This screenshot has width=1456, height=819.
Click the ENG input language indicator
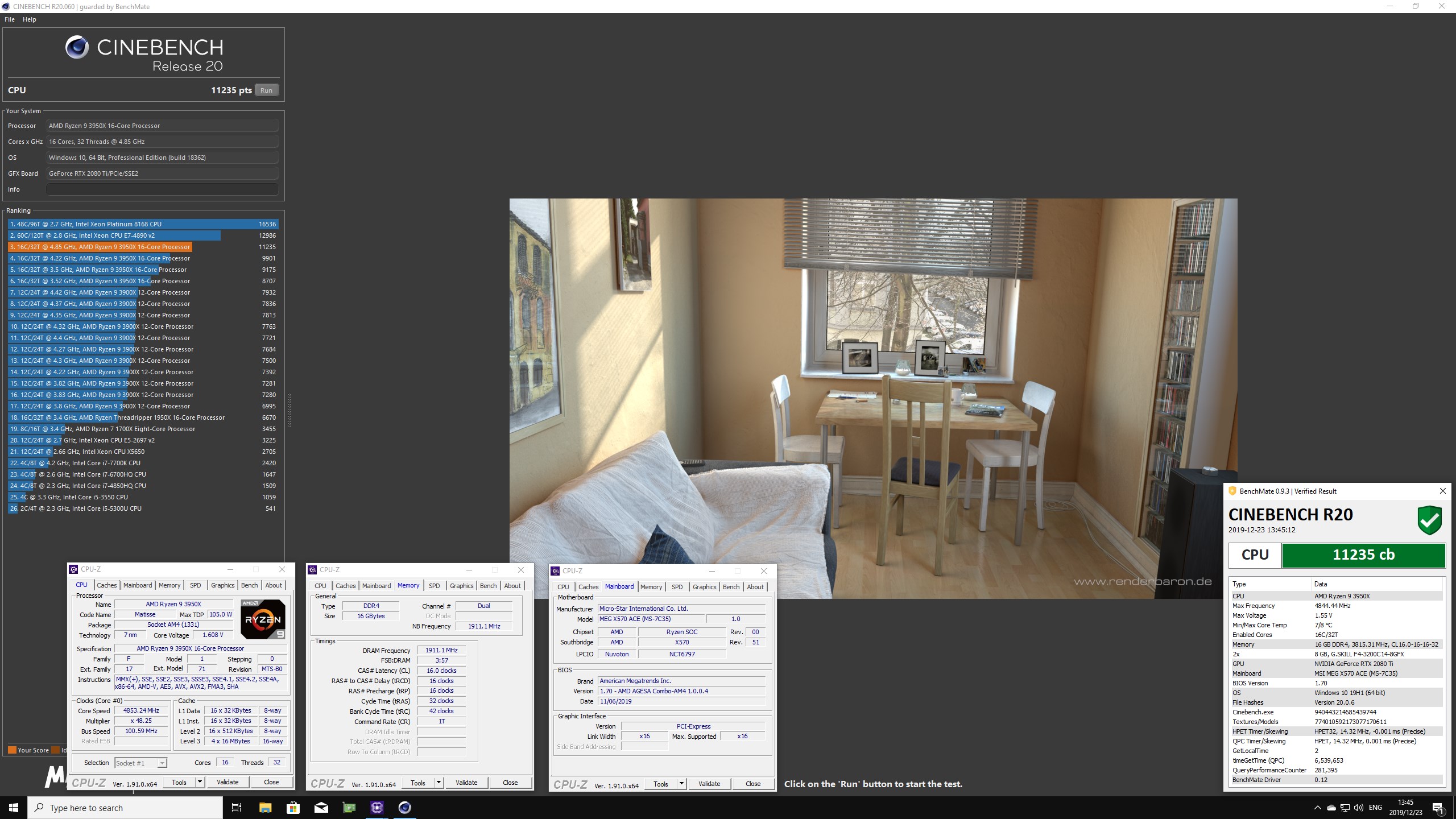(x=1375, y=808)
